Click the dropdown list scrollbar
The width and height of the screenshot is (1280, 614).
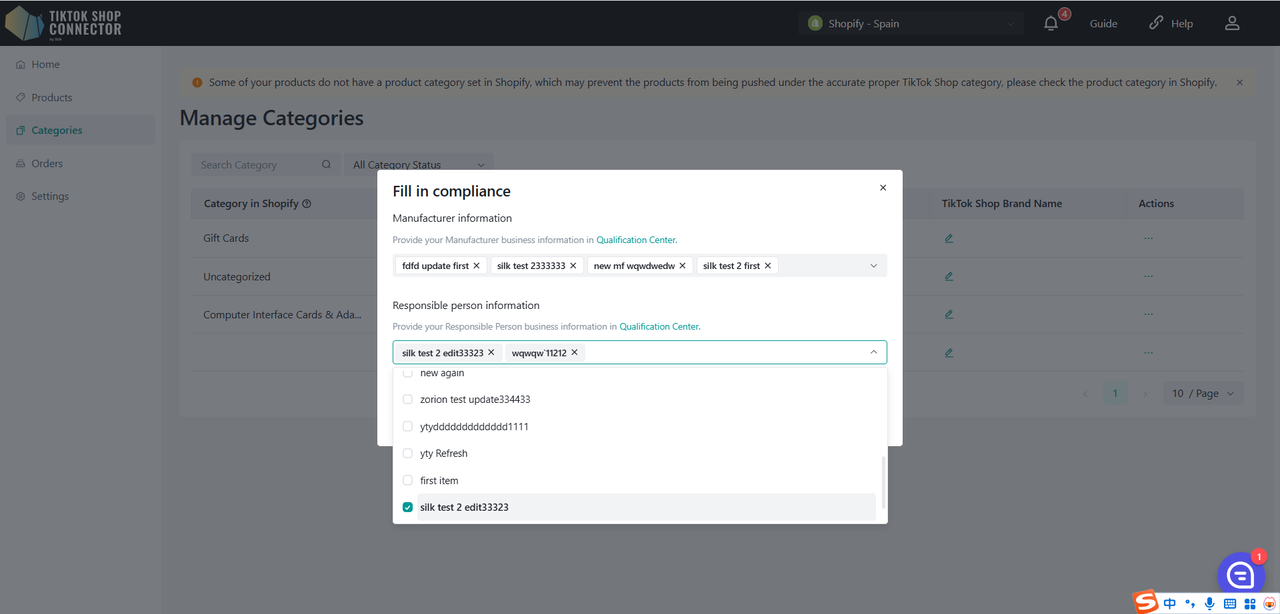point(882,483)
